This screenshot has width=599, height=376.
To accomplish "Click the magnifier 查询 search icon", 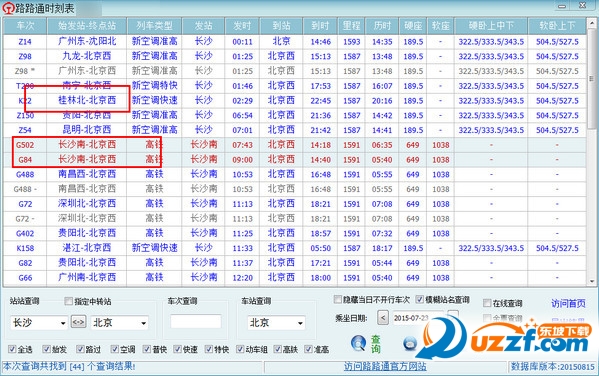I will [x=358, y=343].
